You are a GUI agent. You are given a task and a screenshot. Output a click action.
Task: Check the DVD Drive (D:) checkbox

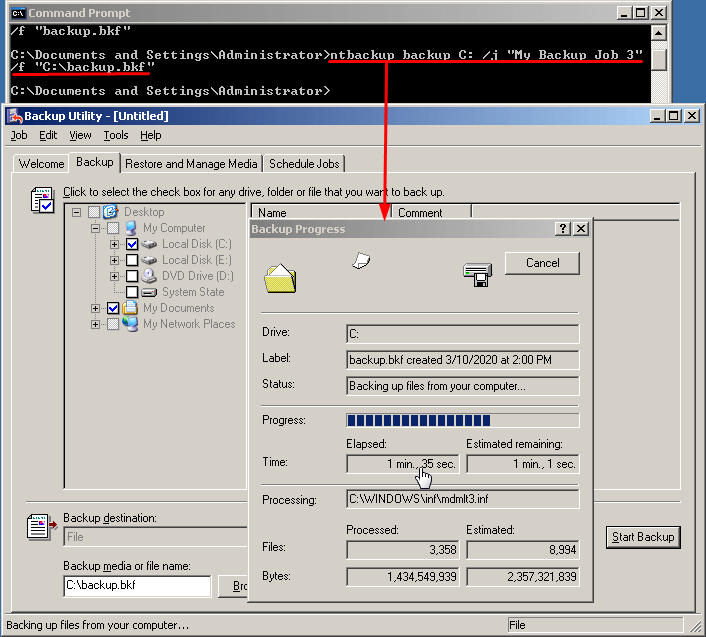[132, 276]
